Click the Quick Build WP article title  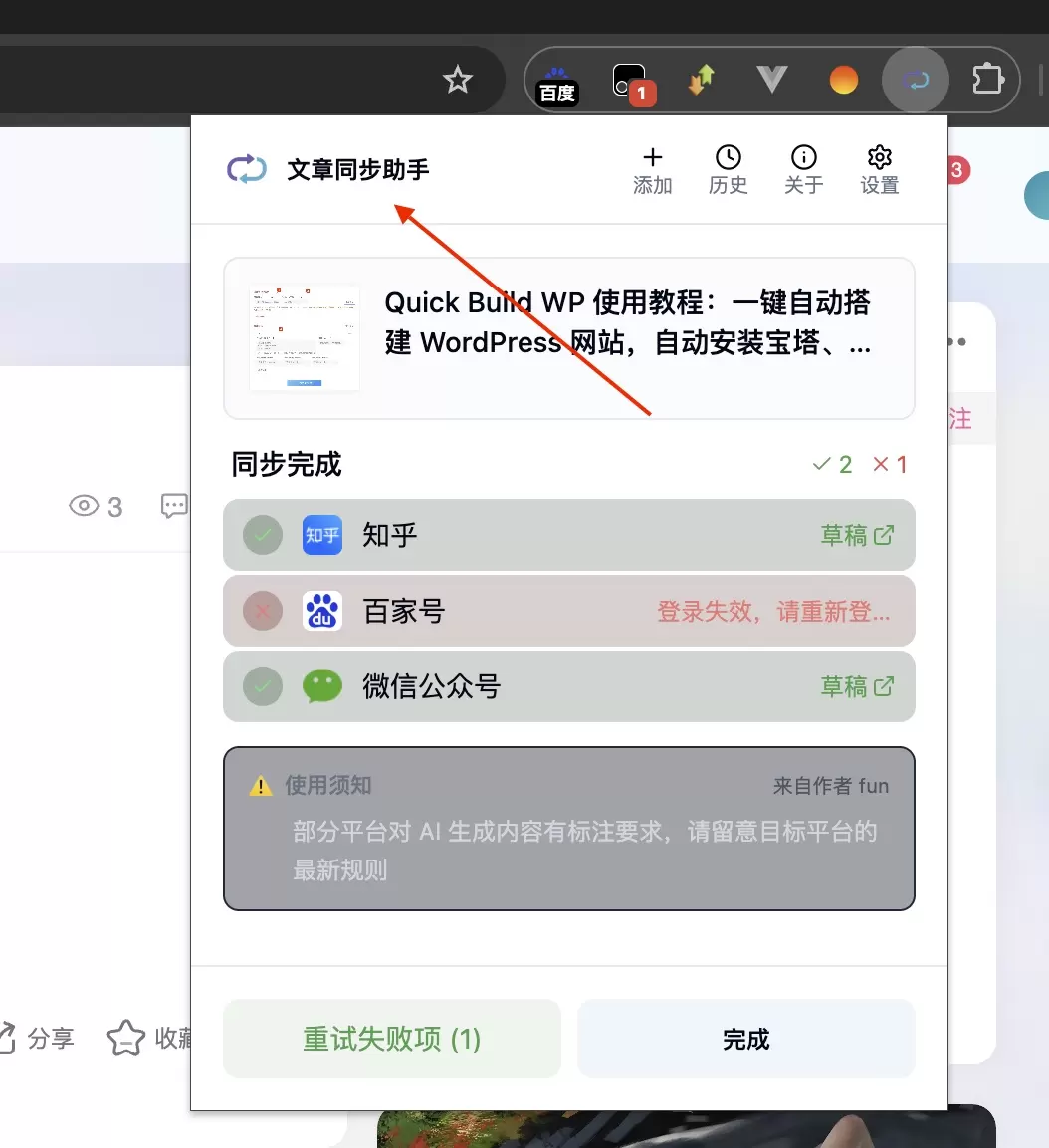coord(628,322)
